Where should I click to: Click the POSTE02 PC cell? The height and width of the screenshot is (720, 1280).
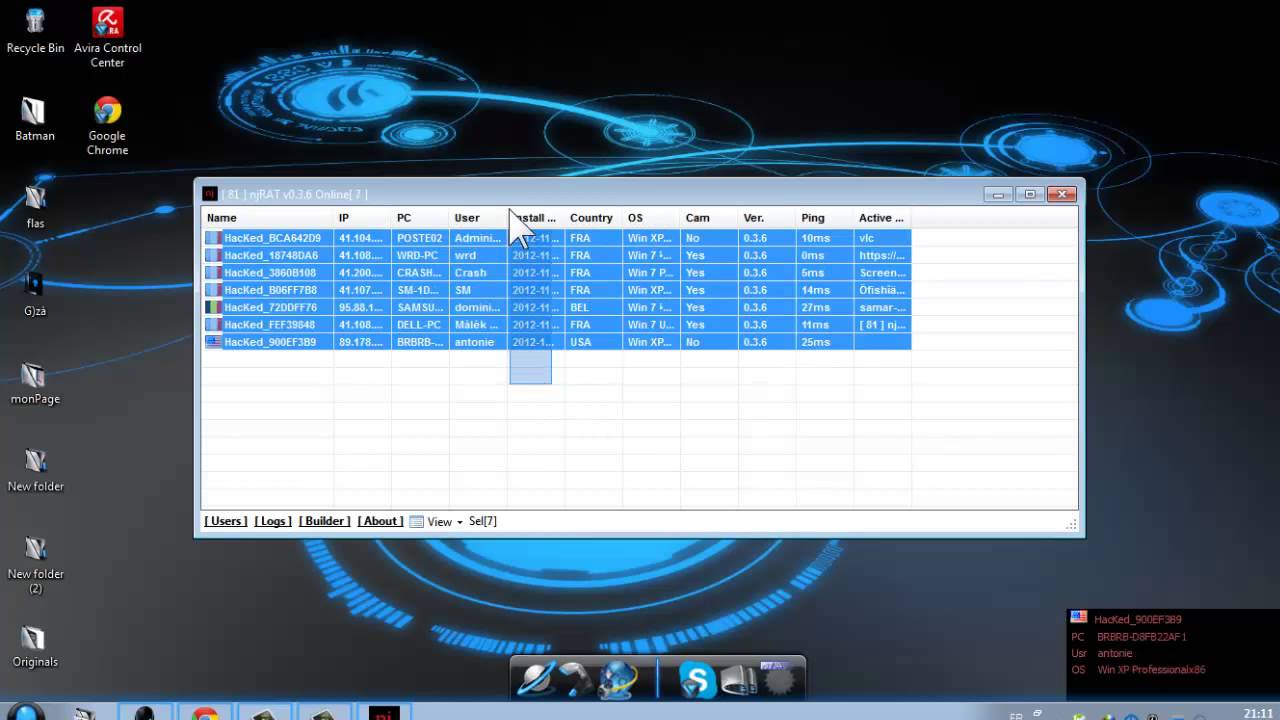click(419, 238)
